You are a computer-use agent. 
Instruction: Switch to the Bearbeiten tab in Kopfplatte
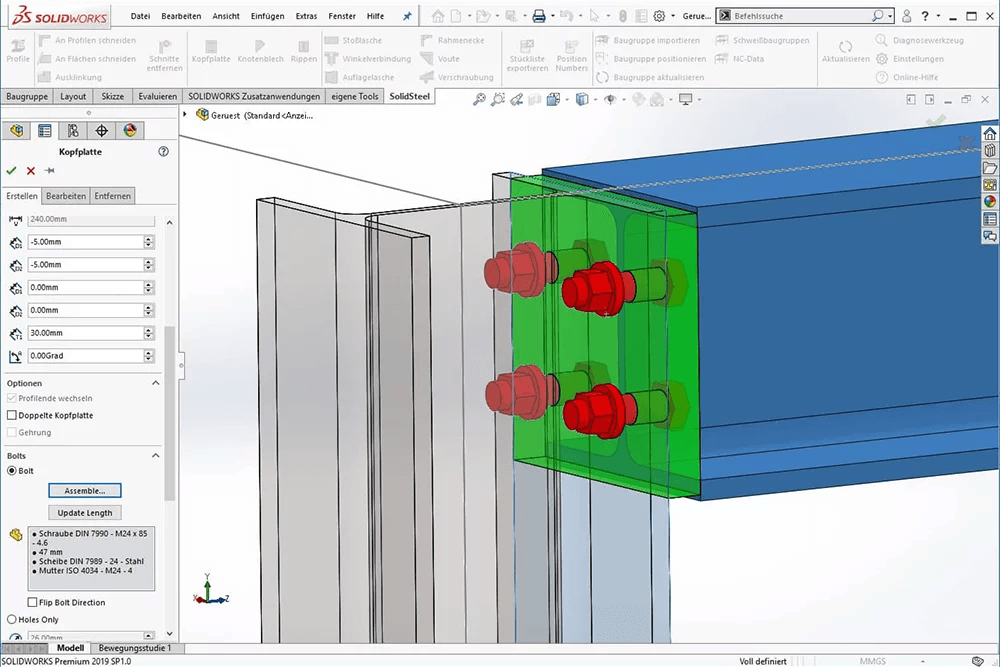point(67,195)
